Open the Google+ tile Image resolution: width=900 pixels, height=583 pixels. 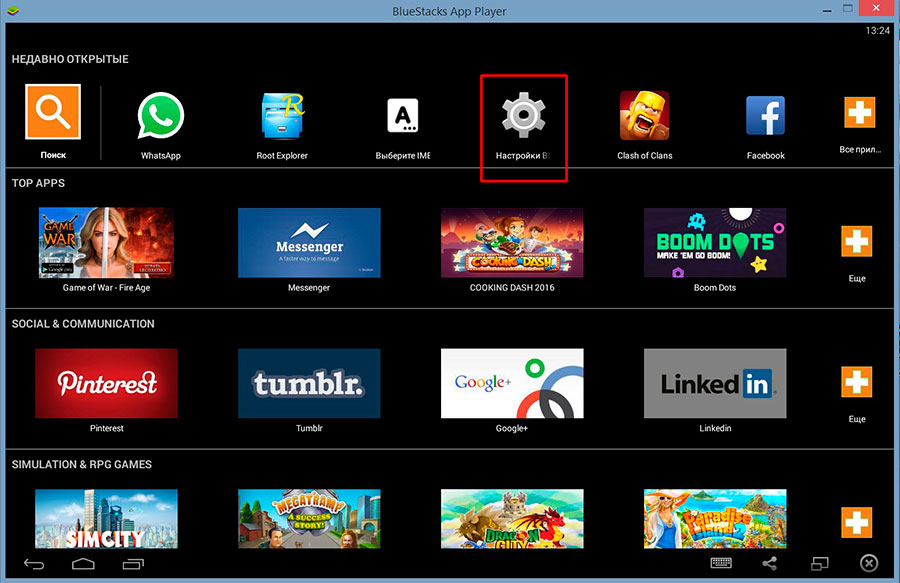click(512, 383)
